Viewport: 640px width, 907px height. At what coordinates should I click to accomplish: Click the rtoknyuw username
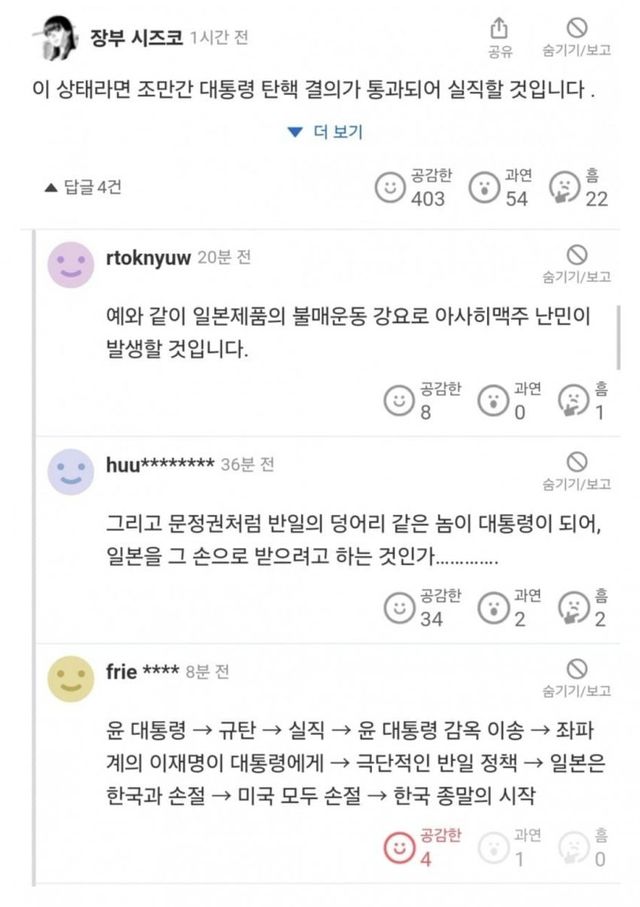click(148, 258)
